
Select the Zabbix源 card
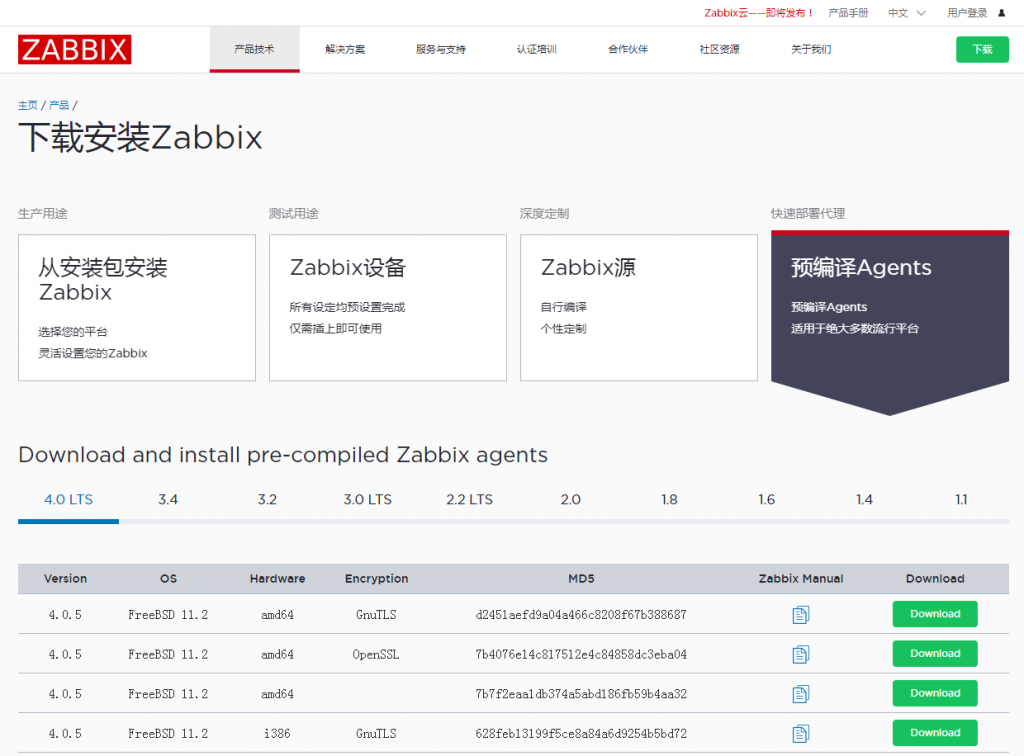(639, 307)
